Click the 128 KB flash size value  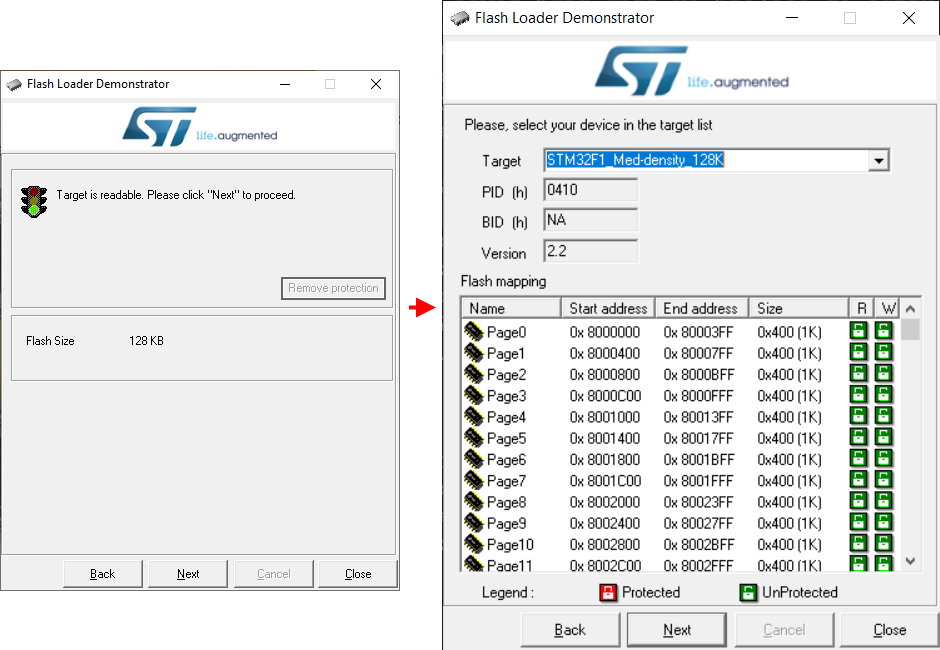pos(146,341)
